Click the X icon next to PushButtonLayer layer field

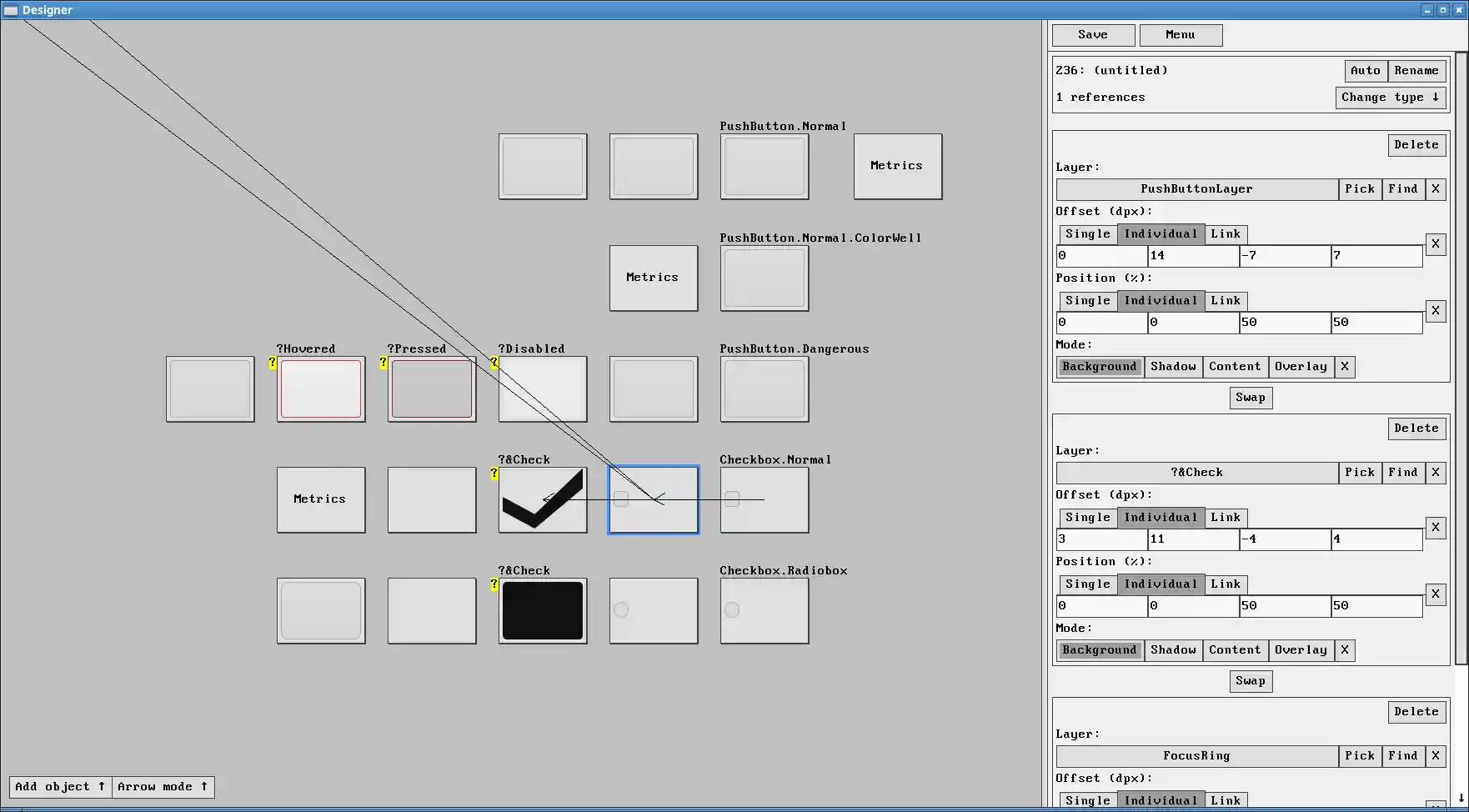point(1436,189)
